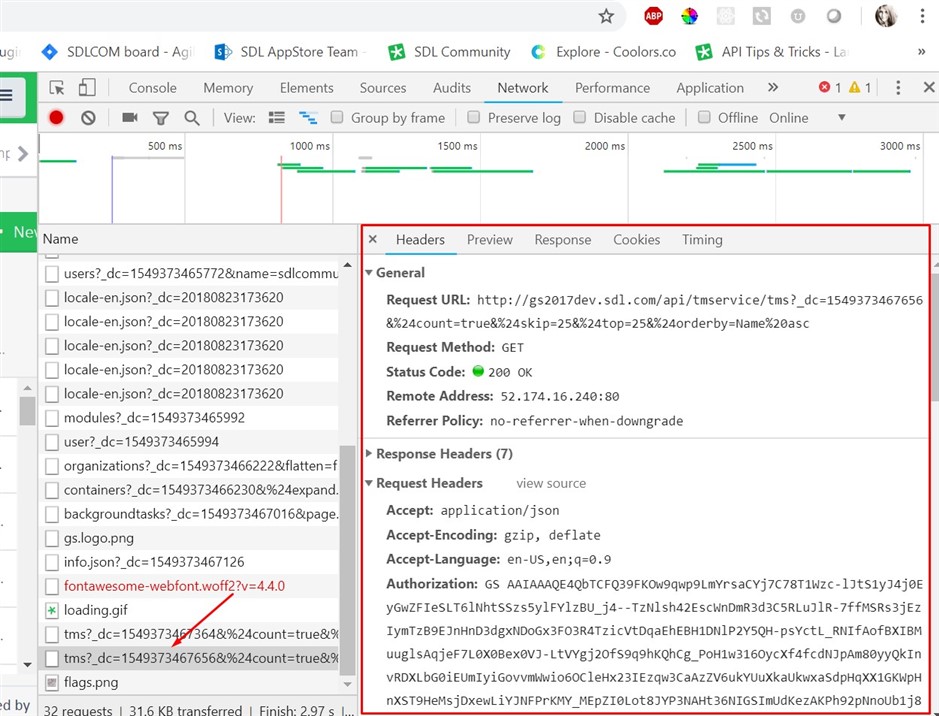The height and width of the screenshot is (716, 939).
Task: Show more bookmarks with the double chevron
Action: click(x=922, y=52)
